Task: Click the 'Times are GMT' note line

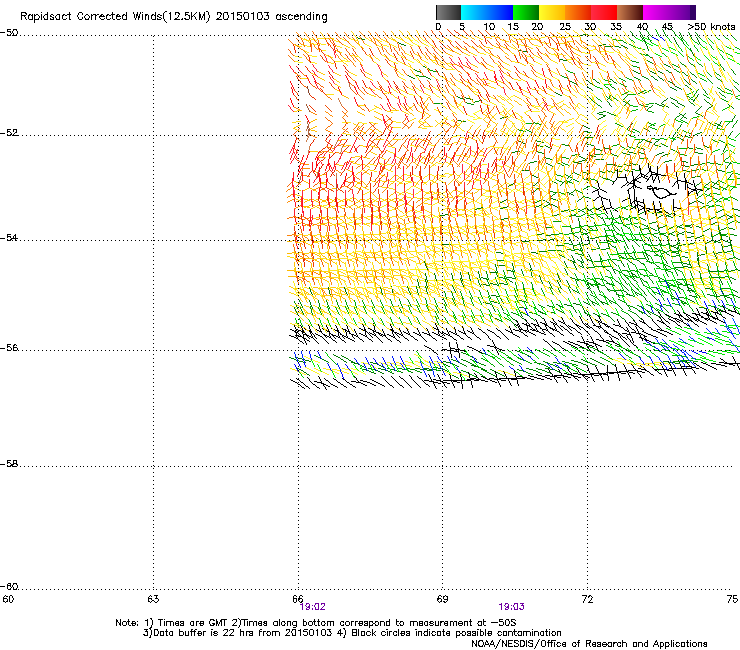Action: (x=316, y=623)
